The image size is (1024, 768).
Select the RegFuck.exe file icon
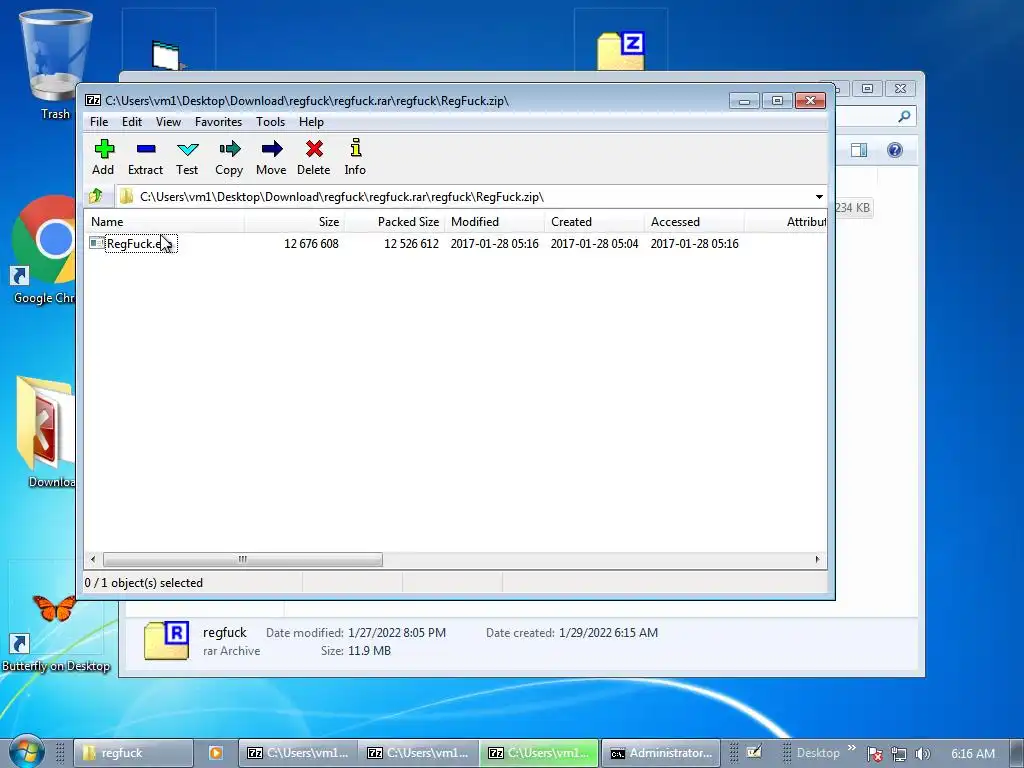[x=97, y=243]
